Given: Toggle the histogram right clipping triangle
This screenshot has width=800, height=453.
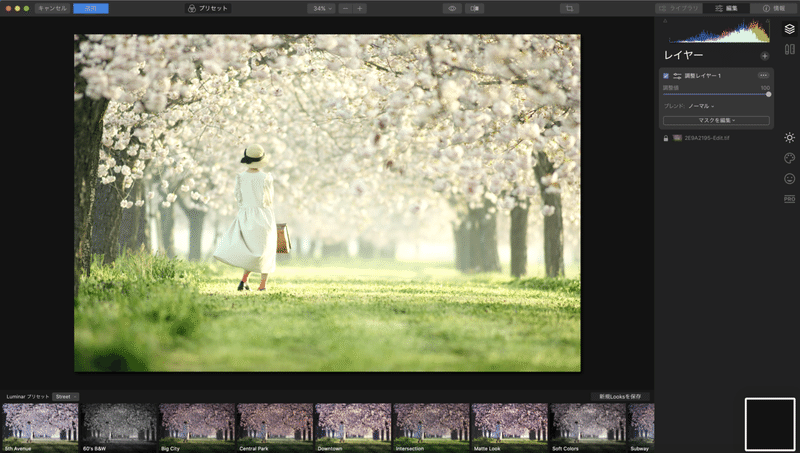Looking at the screenshot, I should pos(768,21).
